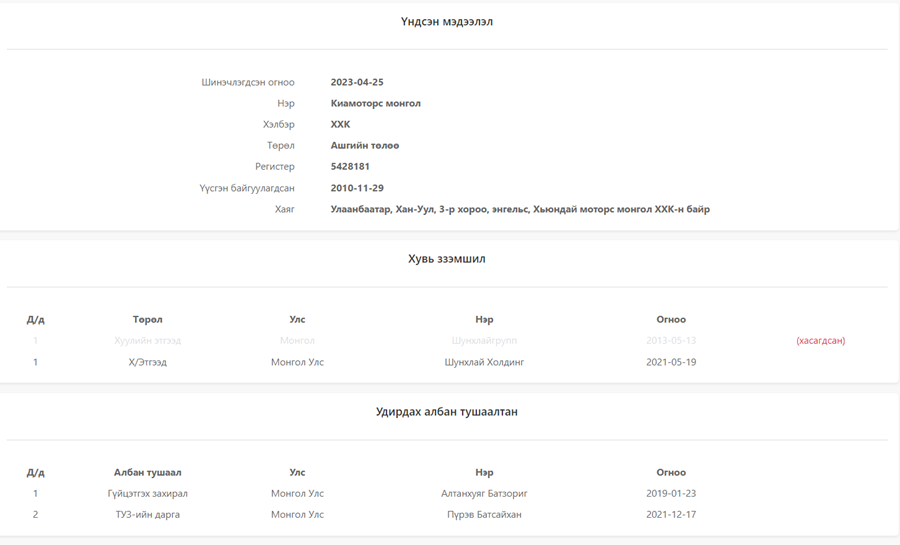Select the updated date value 2023-04-25

[357, 82]
